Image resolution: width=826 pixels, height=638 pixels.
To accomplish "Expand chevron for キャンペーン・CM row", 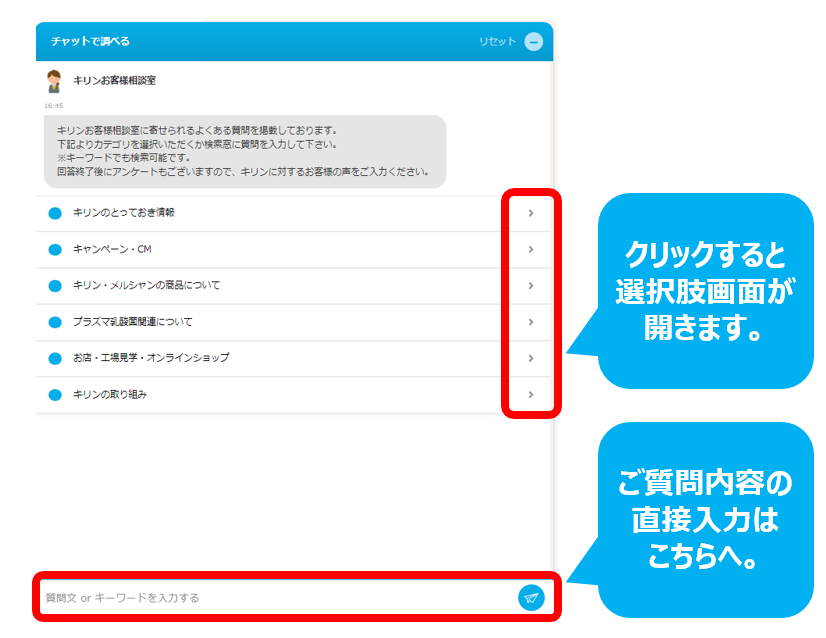I will pos(531,249).
